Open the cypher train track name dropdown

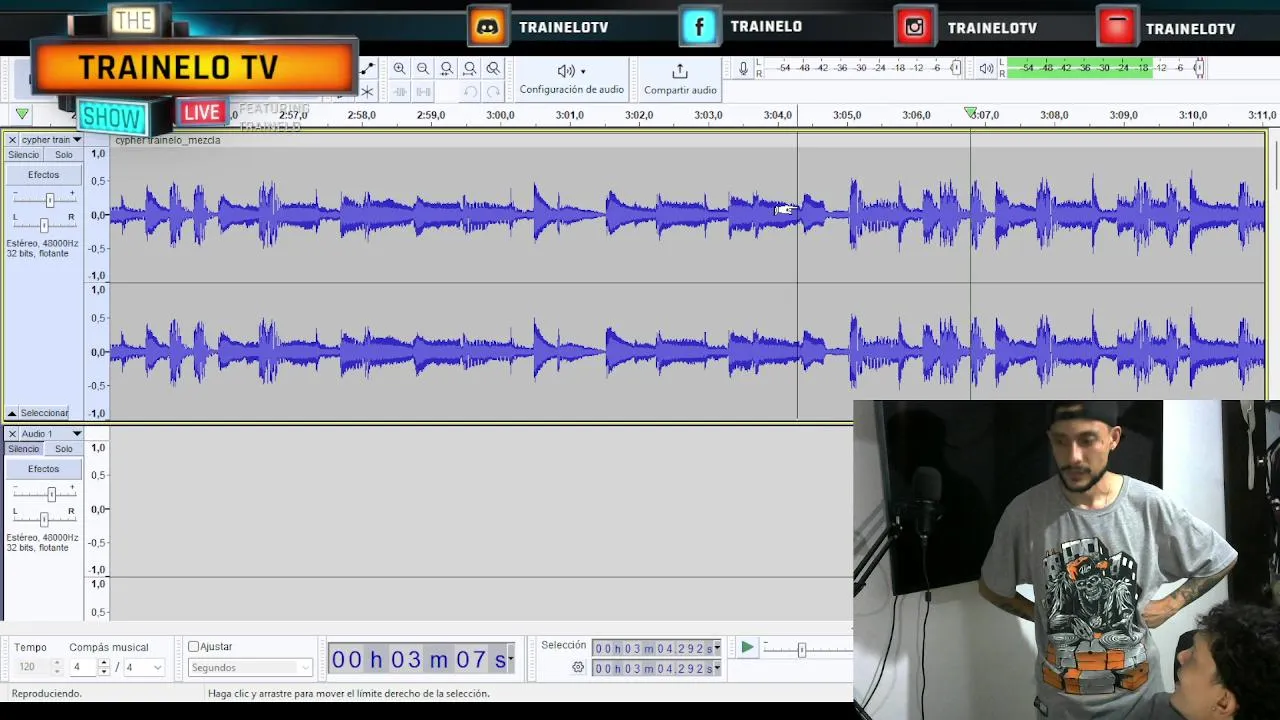click(x=76, y=140)
